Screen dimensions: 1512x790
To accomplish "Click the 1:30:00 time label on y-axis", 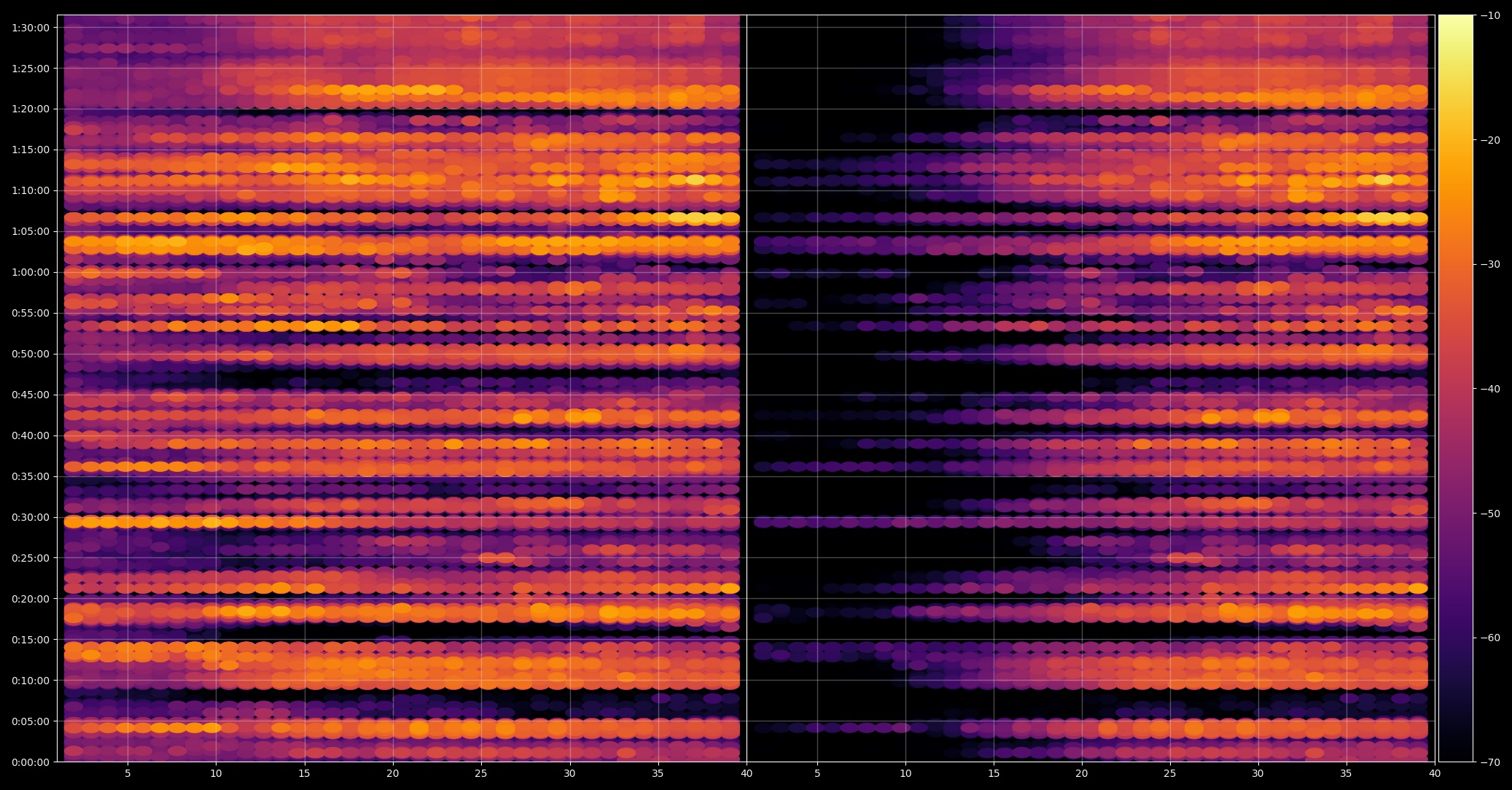I will (30, 28).
